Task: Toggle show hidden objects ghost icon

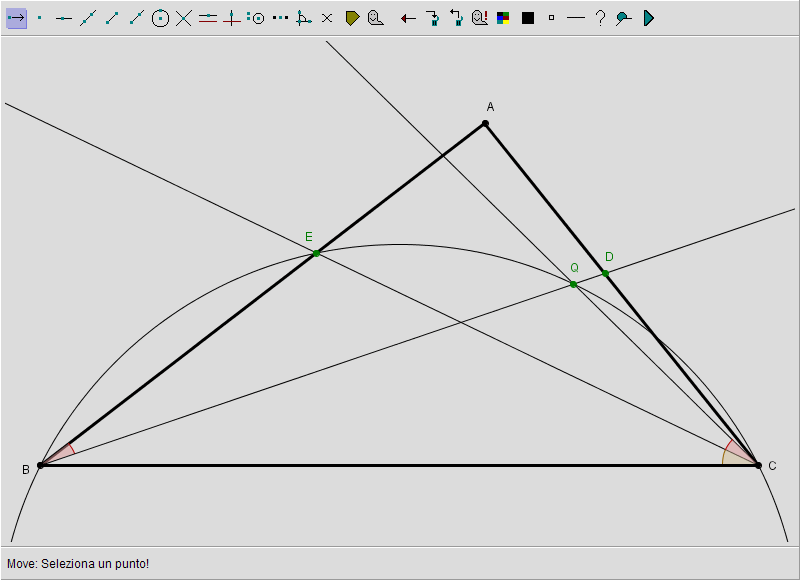Action: coord(480,18)
